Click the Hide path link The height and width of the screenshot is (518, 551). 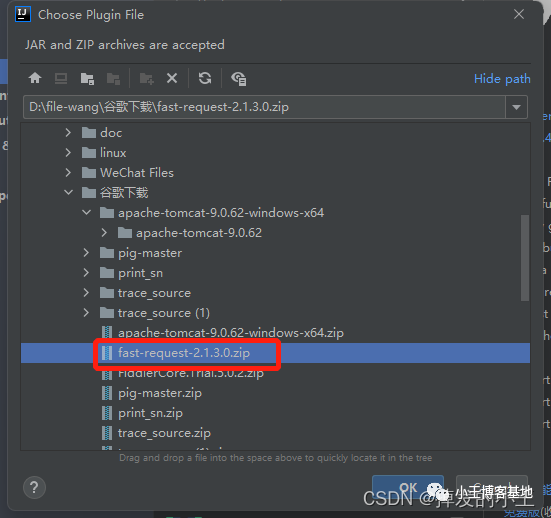point(502,79)
